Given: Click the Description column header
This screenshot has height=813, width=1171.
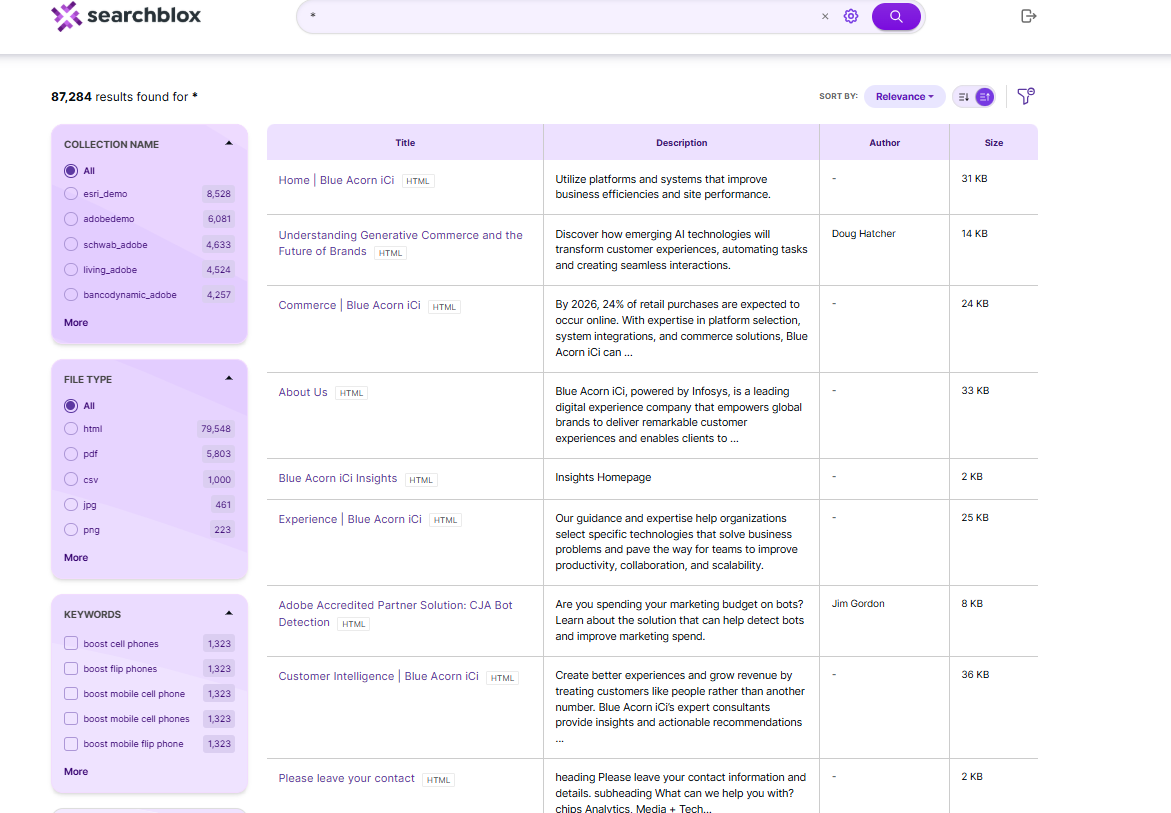Looking at the screenshot, I should point(682,143).
